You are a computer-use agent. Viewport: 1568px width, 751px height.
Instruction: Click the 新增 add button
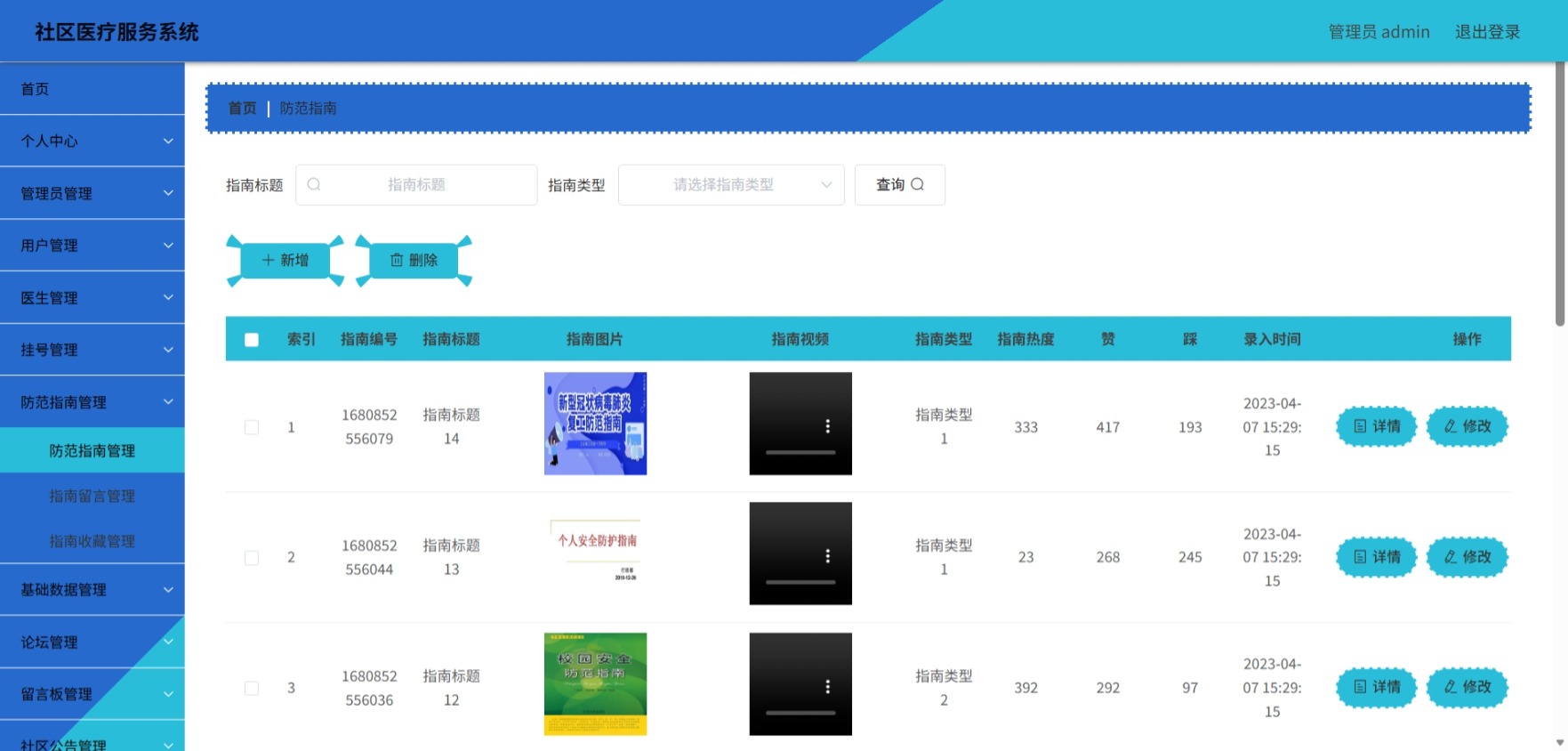pos(285,260)
